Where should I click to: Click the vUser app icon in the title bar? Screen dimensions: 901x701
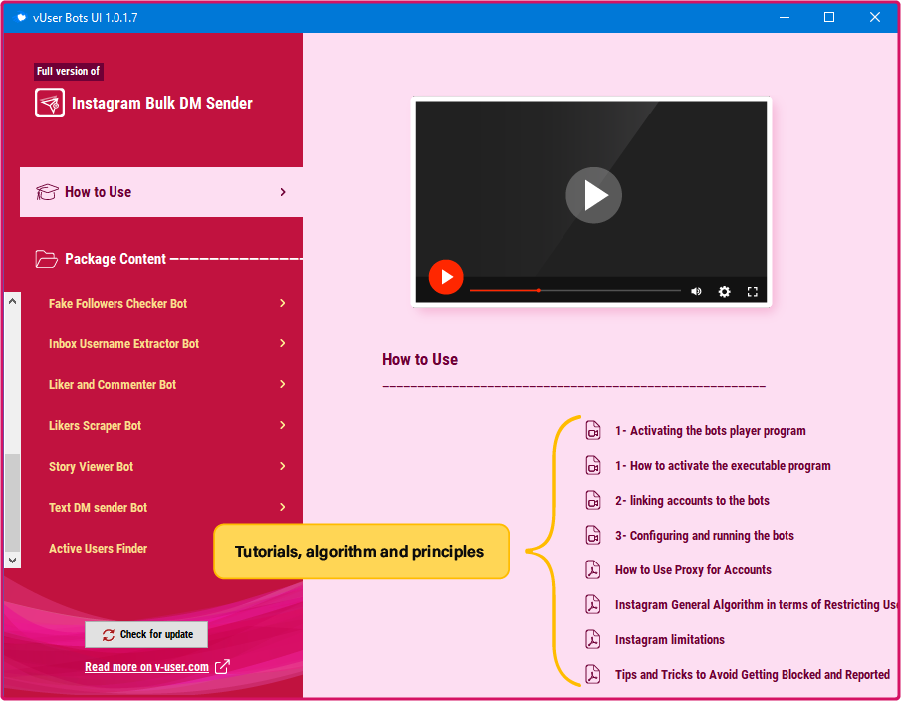click(21, 17)
